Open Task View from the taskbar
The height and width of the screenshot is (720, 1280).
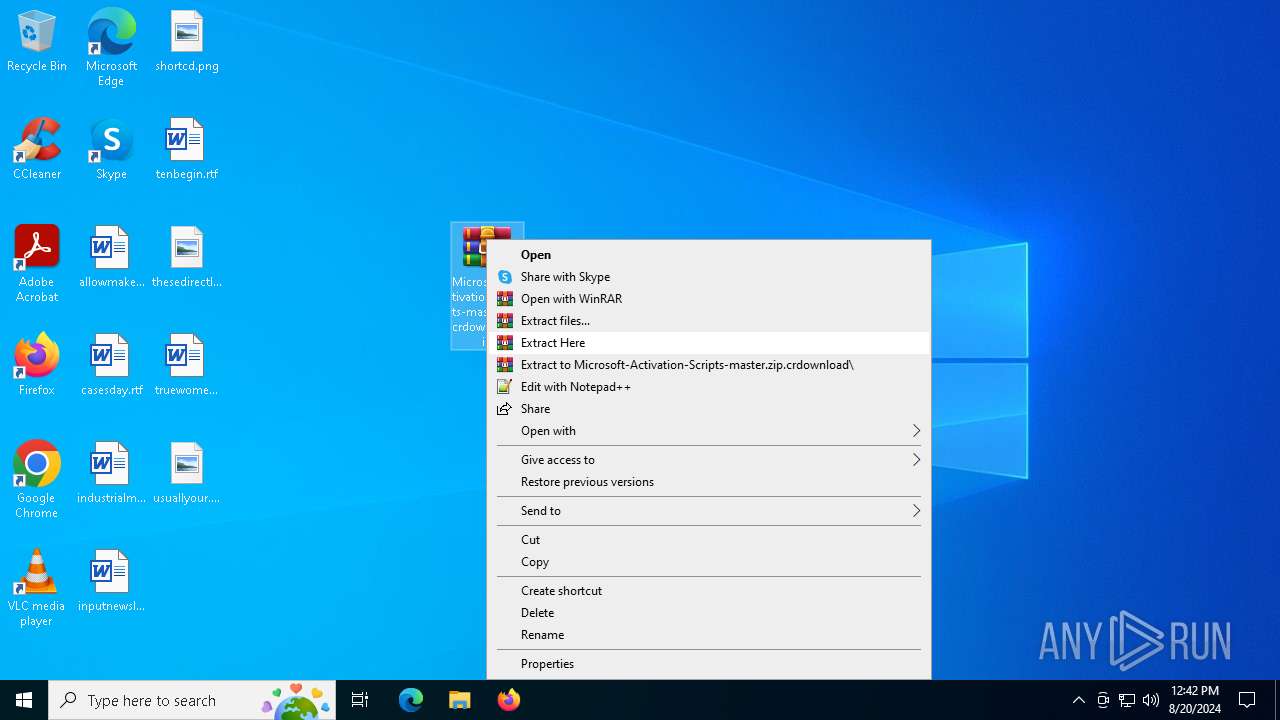360,700
